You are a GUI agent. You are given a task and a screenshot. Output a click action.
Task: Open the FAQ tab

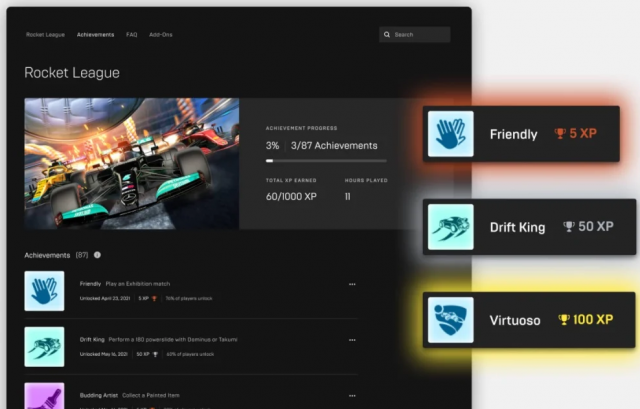tap(131, 35)
